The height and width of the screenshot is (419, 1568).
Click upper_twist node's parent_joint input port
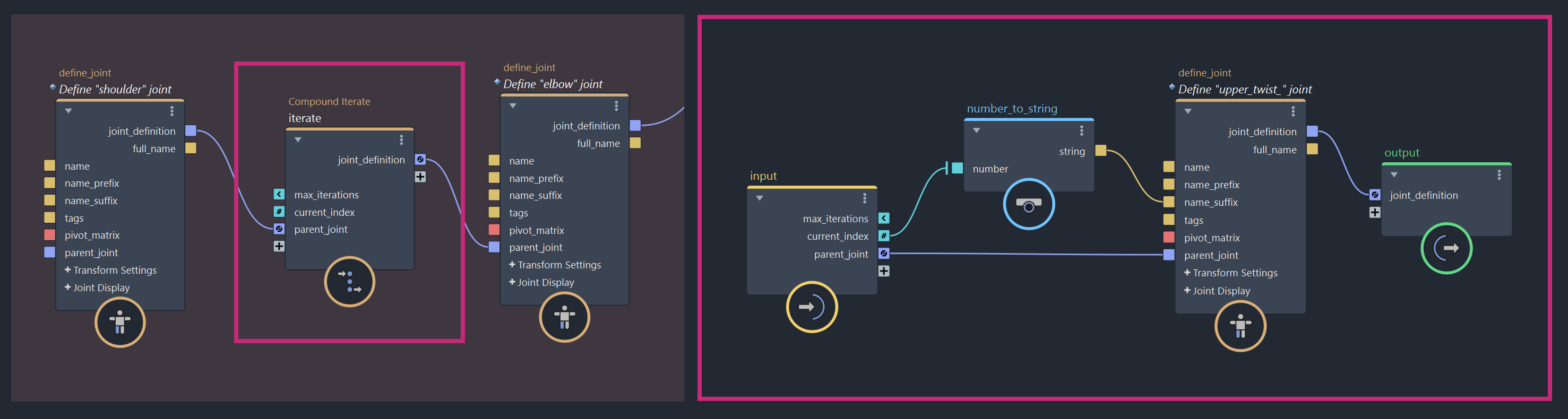(x=1169, y=255)
